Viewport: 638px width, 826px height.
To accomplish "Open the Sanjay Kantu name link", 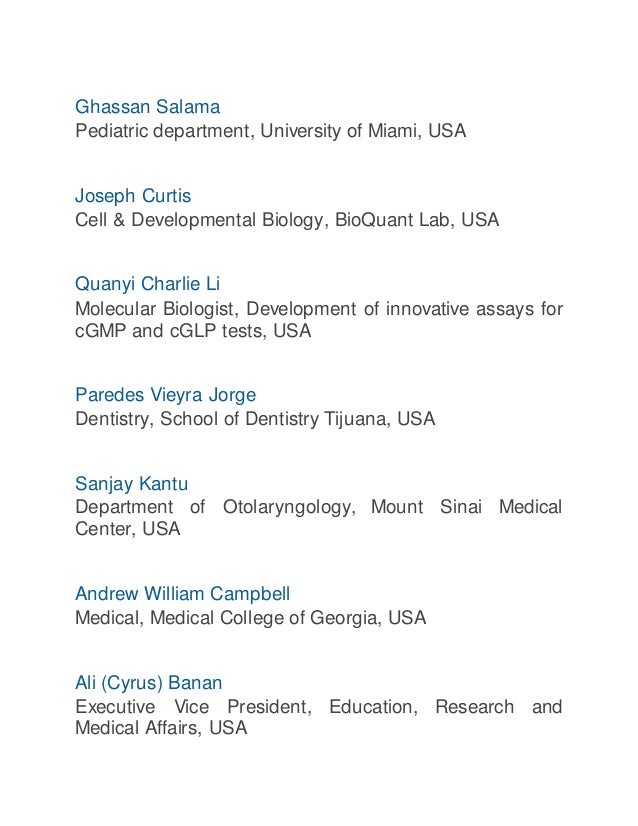I will 132,484.
